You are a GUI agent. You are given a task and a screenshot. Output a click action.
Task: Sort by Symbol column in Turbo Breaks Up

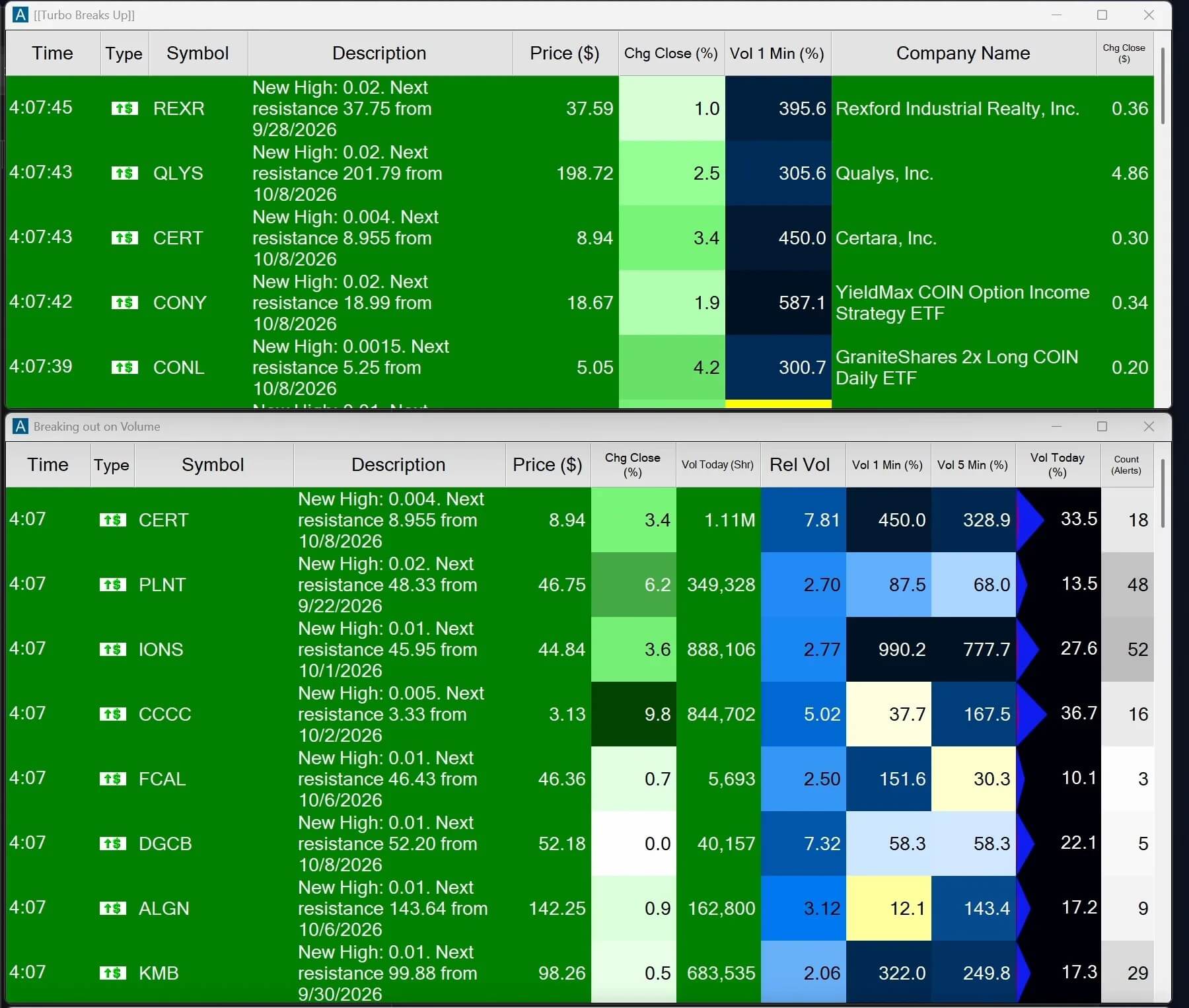point(198,53)
